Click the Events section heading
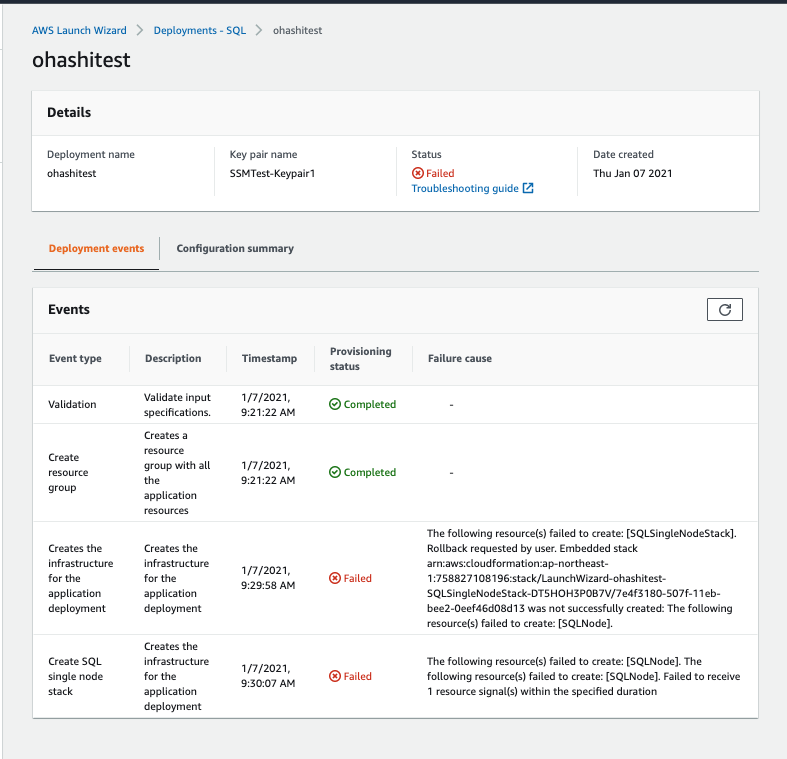This screenshot has width=787, height=759. tap(69, 310)
